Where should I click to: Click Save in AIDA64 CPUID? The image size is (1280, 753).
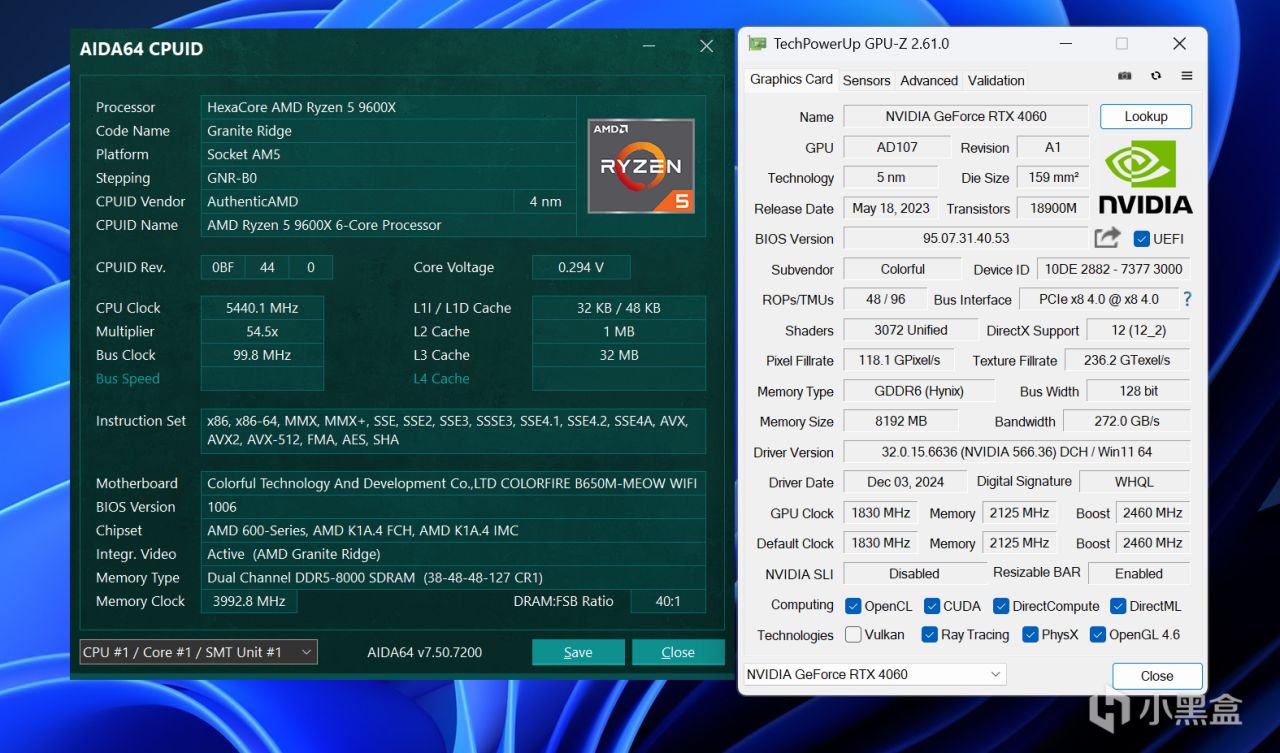point(578,652)
